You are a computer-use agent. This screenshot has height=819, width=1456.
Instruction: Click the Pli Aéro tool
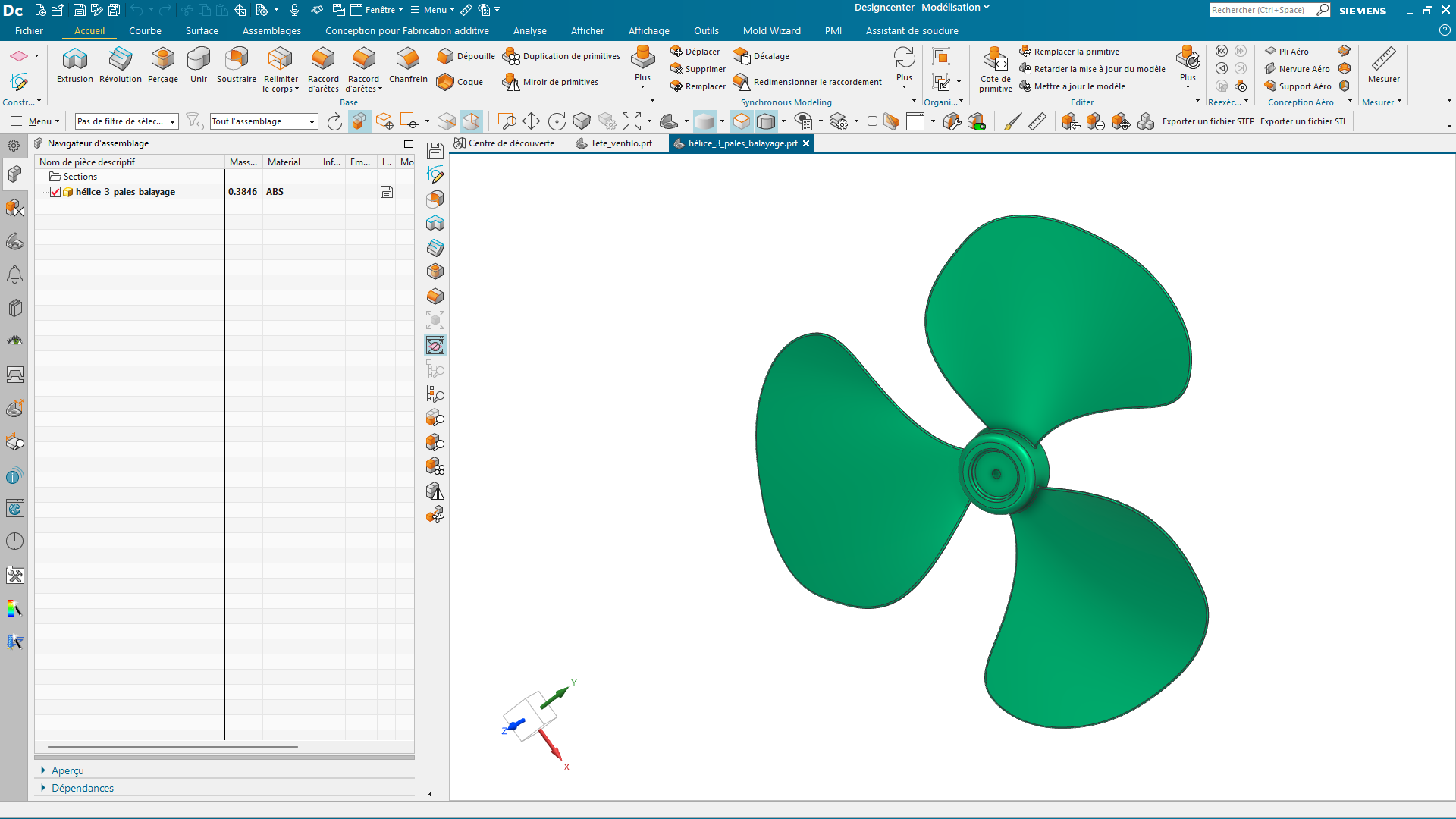(1287, 52)
